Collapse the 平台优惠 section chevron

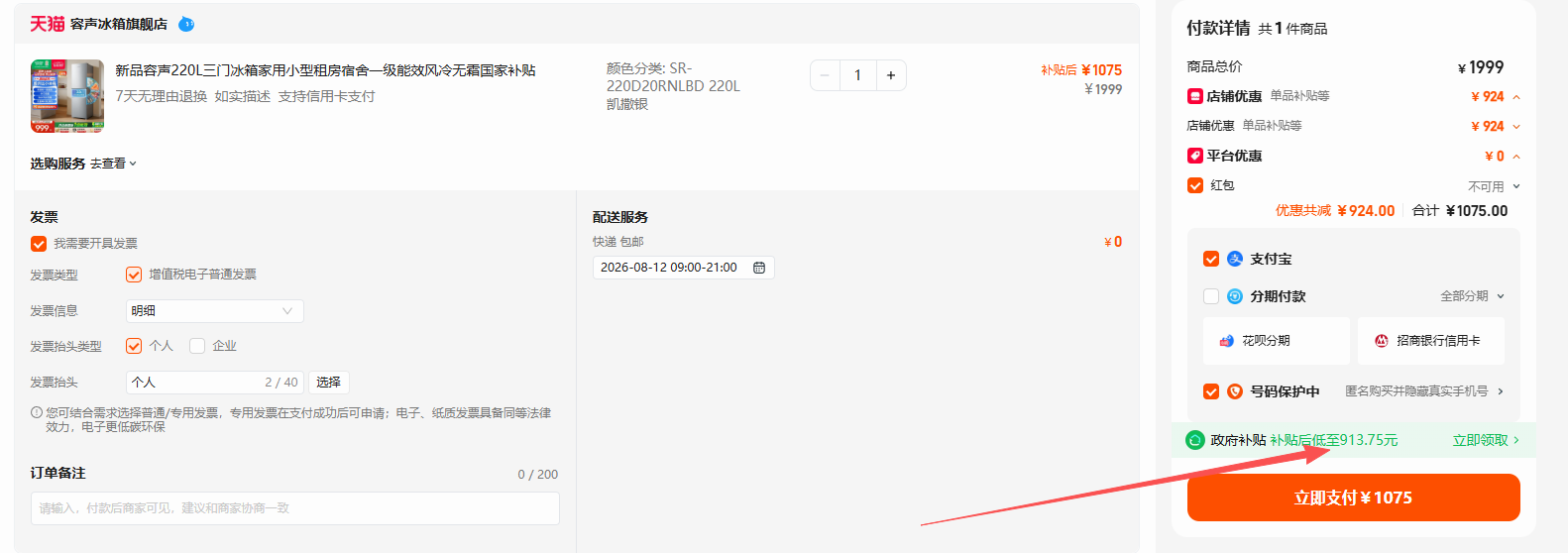click(1516, 157)
